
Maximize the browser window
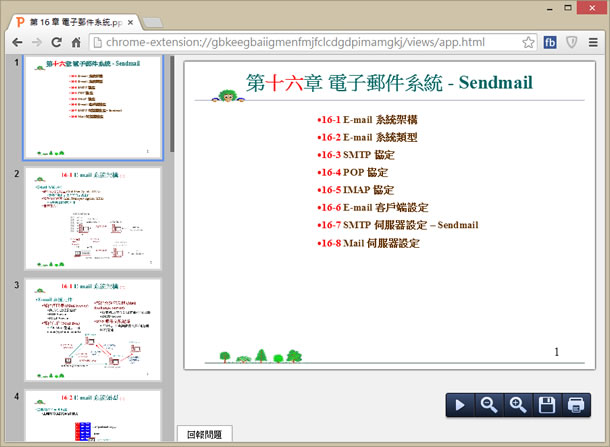[568, 8]
